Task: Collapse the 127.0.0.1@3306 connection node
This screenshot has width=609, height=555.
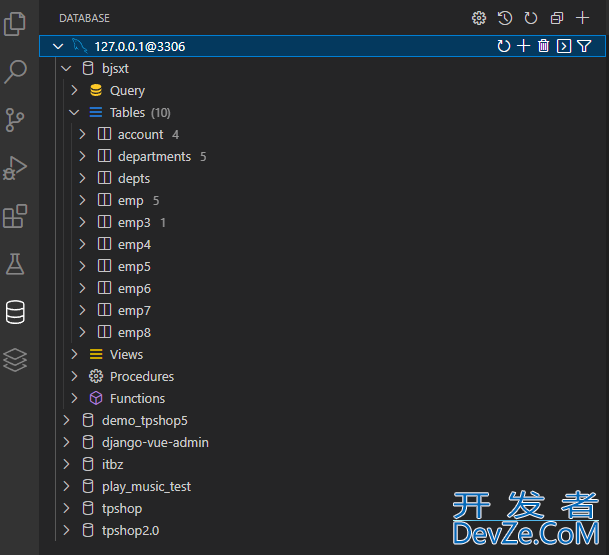Action: [58, 46]
